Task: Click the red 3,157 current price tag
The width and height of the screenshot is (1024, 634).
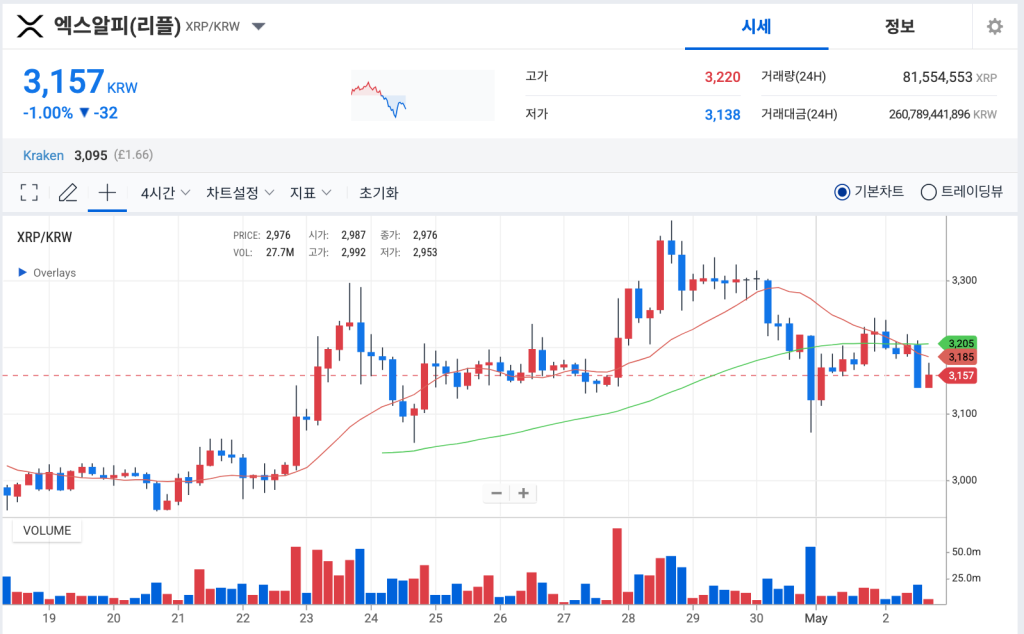Action: point(958,375)
